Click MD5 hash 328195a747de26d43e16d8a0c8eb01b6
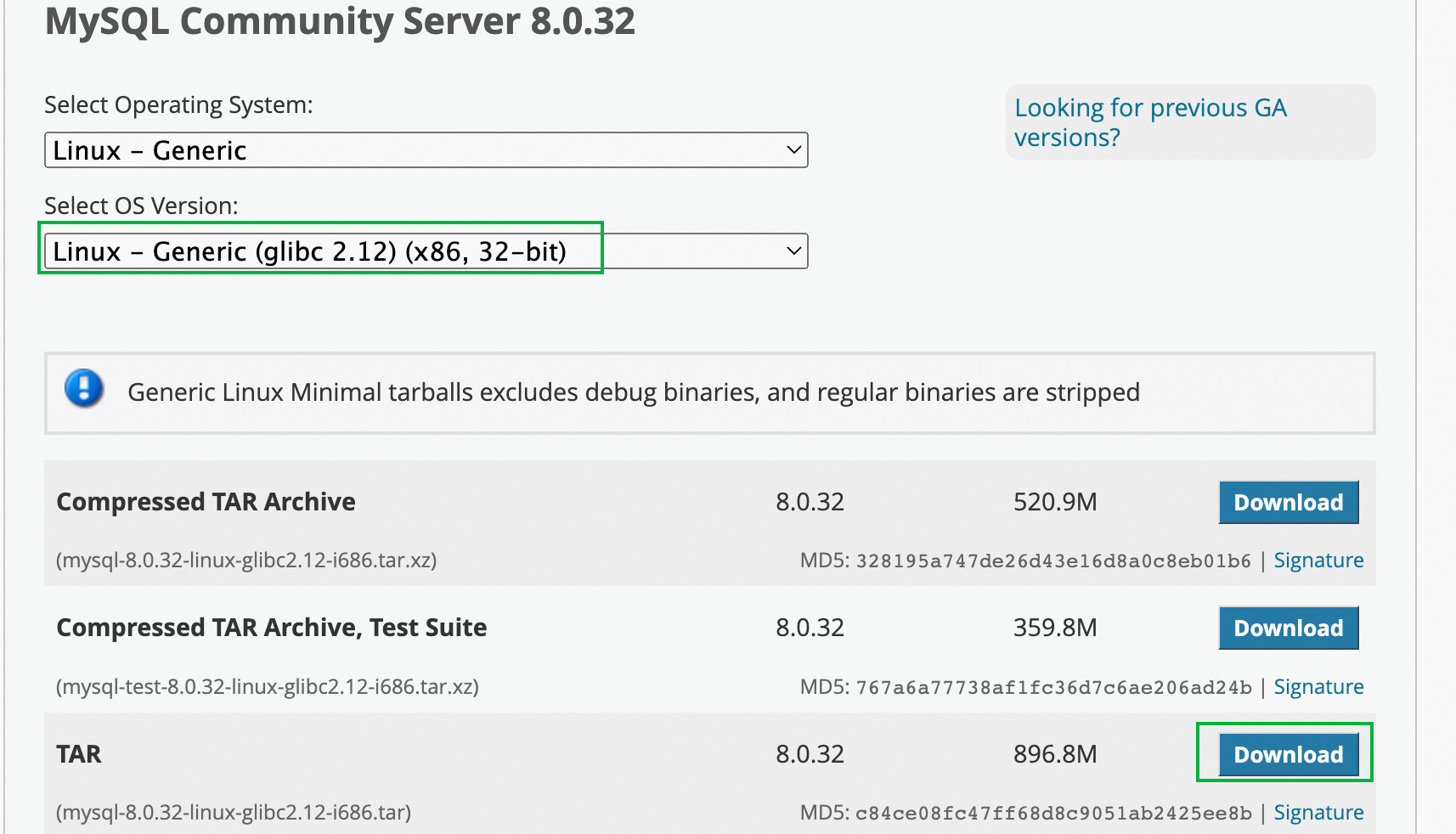 point(1053,561)
